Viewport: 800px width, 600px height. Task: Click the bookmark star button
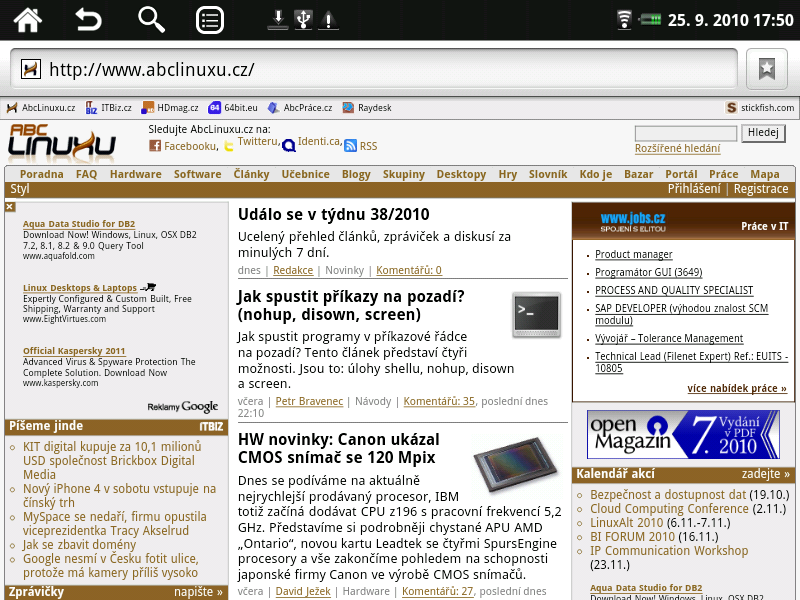[x=766, y=69]
